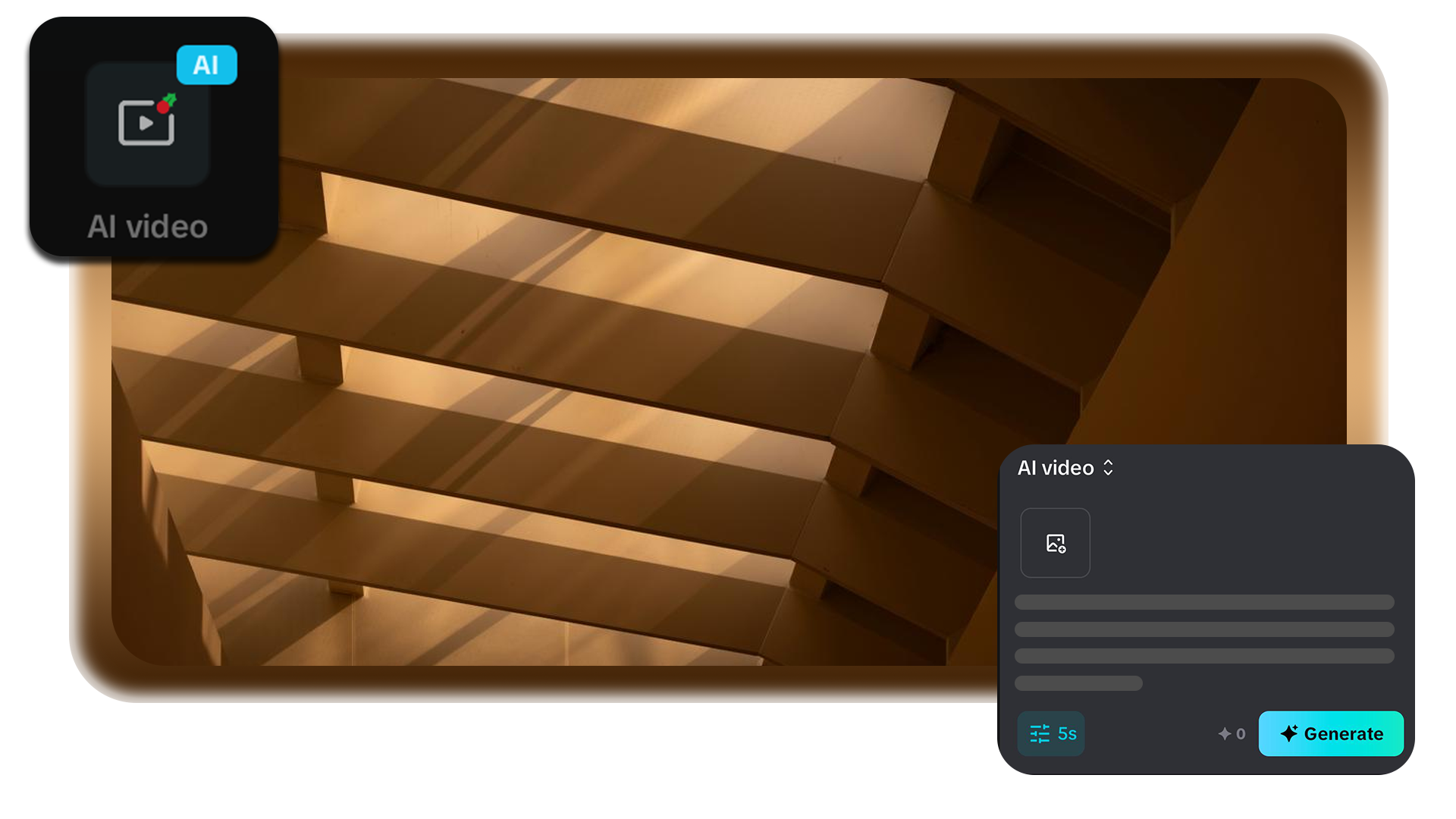Click the add reference image icon
The image size is (1456, 819).
(1056, 543)
